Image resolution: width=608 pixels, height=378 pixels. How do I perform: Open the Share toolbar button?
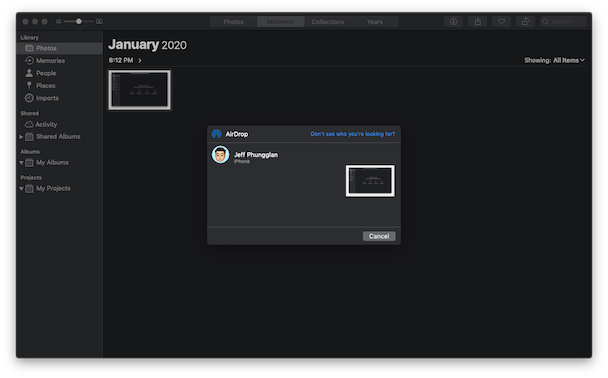(x=478, y=22)
